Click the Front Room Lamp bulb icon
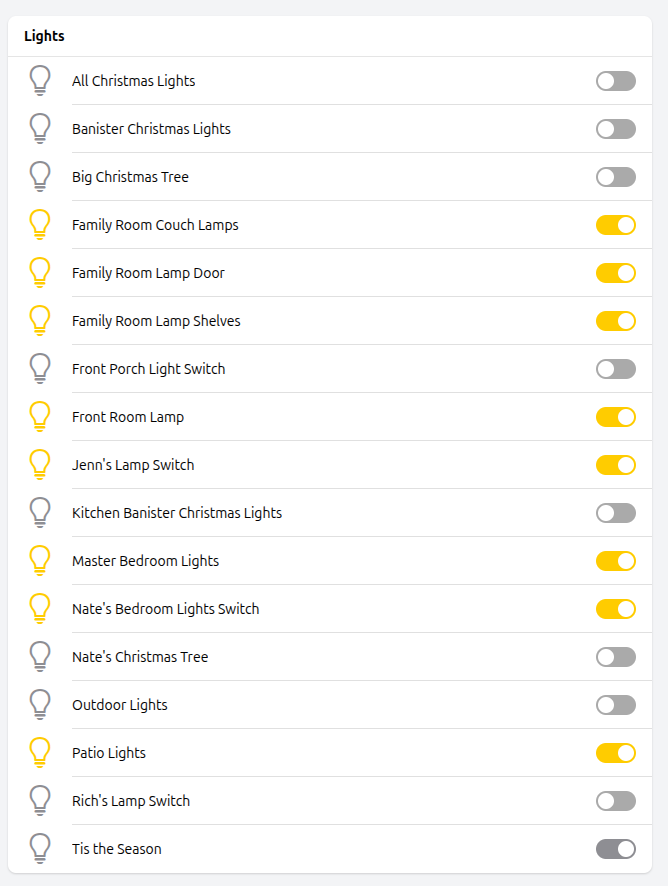Image resolution: width=668 pixels, height=886 pixels. (x=40, y=417)
